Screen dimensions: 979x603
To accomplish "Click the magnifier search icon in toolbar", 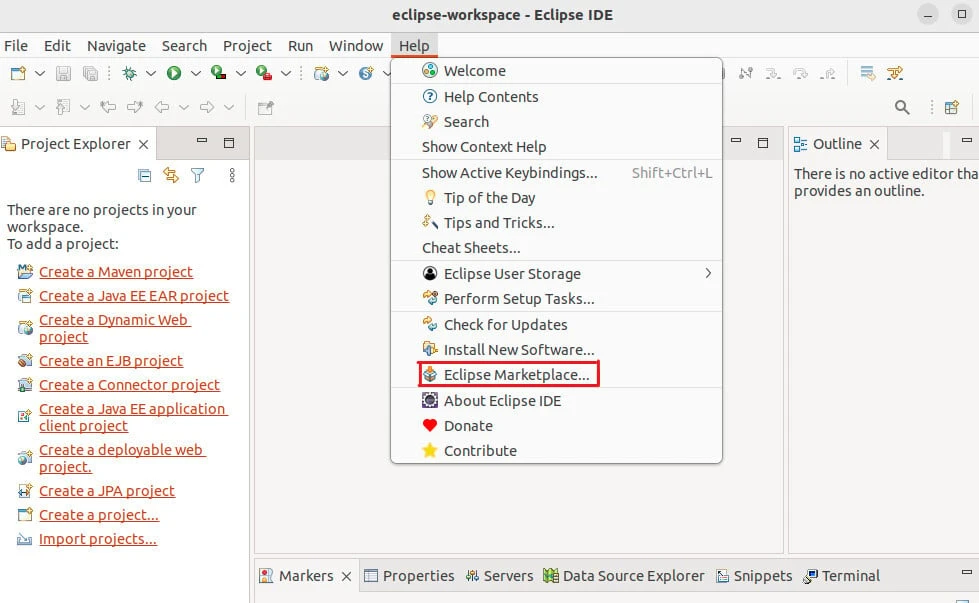I will (902, 107).
